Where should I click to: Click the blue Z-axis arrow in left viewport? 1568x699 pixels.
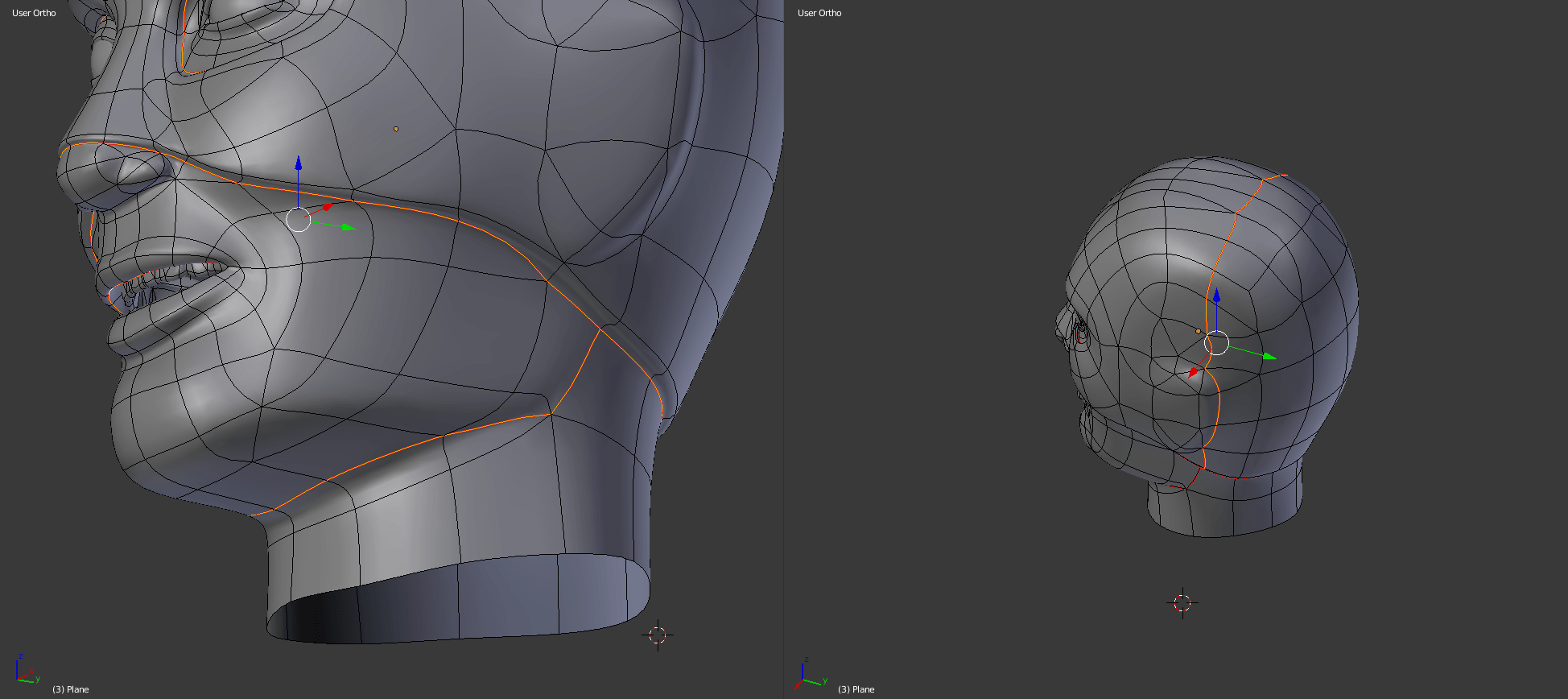click(x=299, y=164)
